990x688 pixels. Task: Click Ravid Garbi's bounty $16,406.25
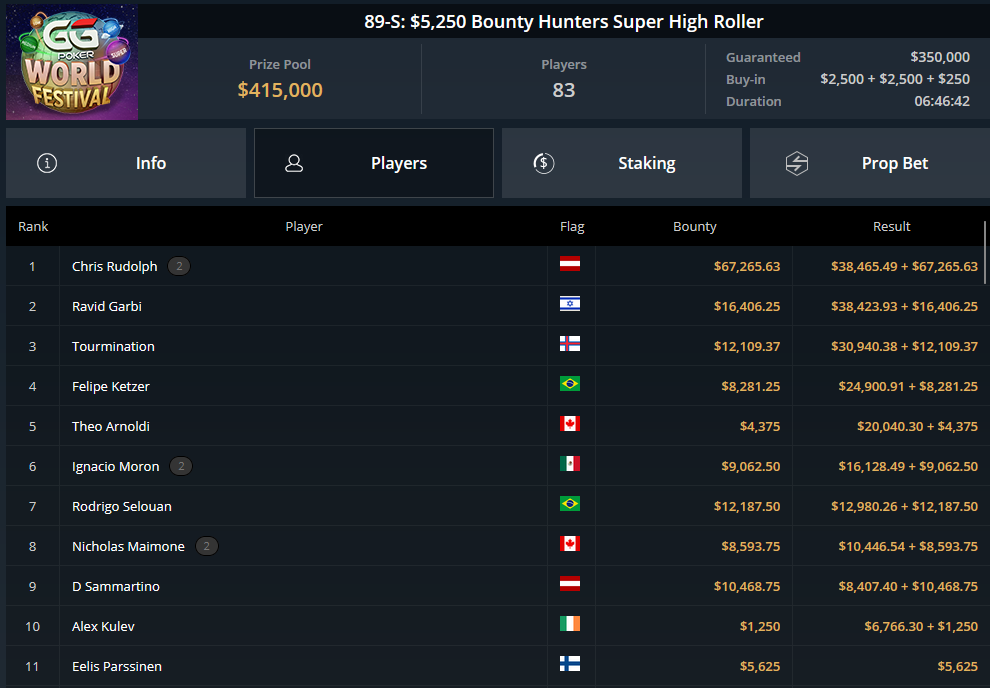(747, 307)
